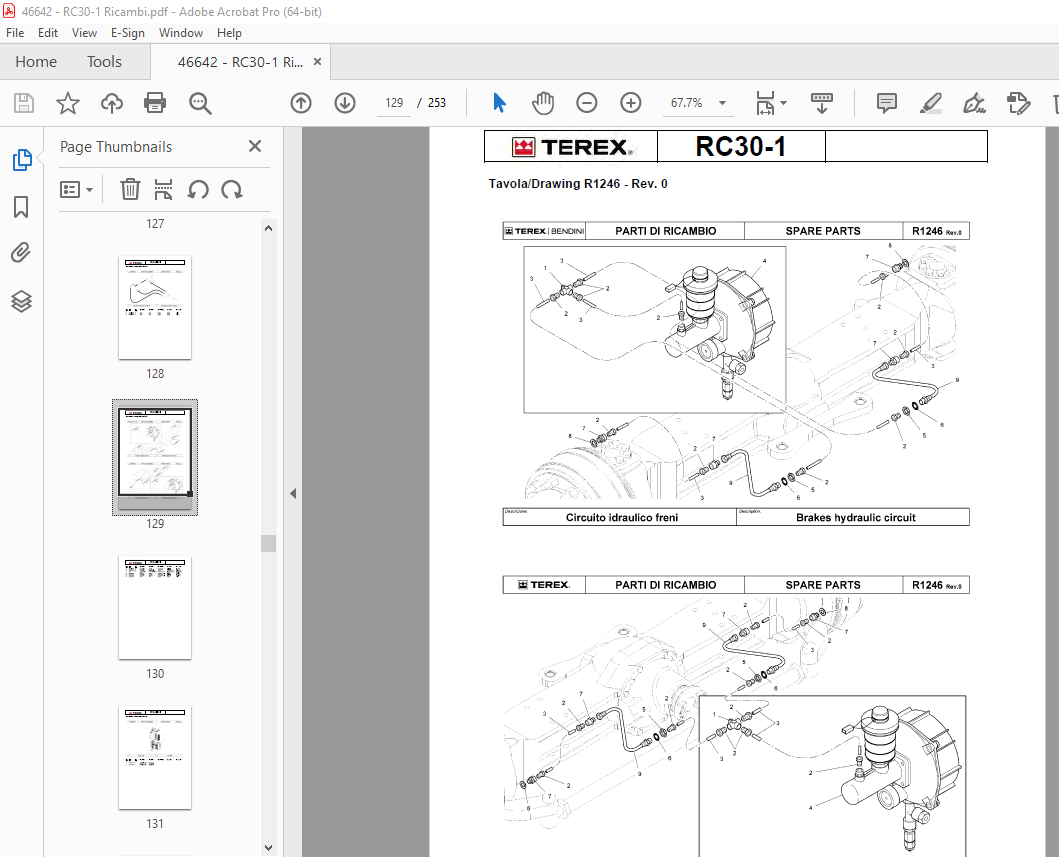Open the Edit menu
The image size is (1059, 857).
click(x=47, y=32)
